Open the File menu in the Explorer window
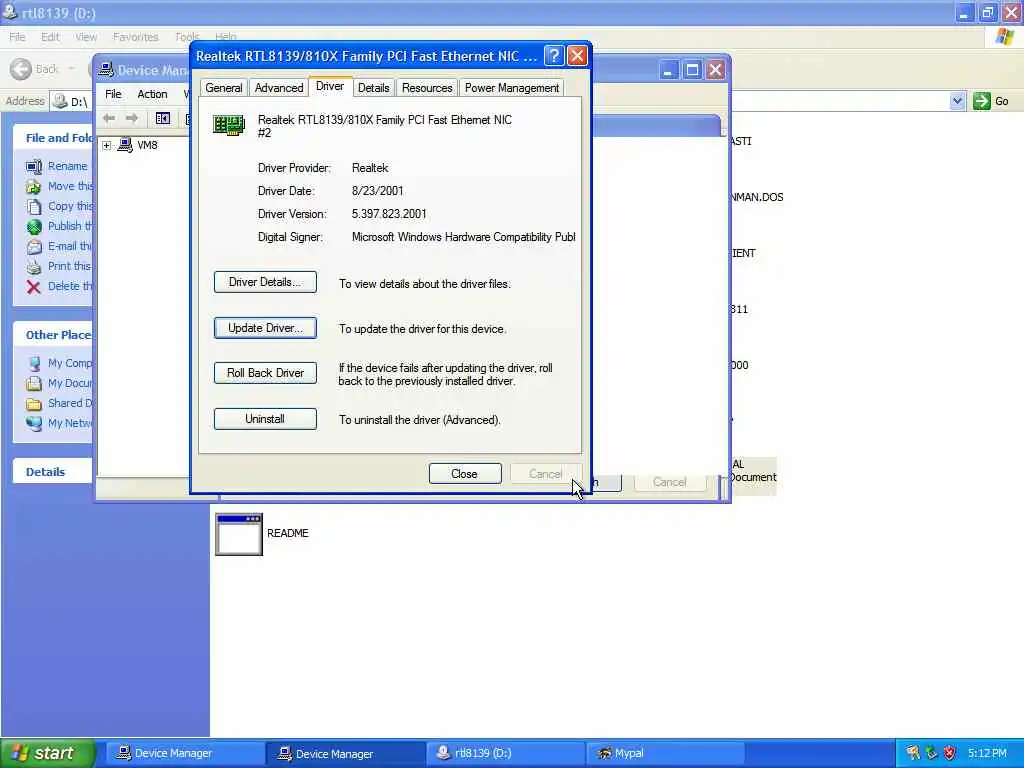The height and width of the screenshot is (768, 1024). (17, 37)
